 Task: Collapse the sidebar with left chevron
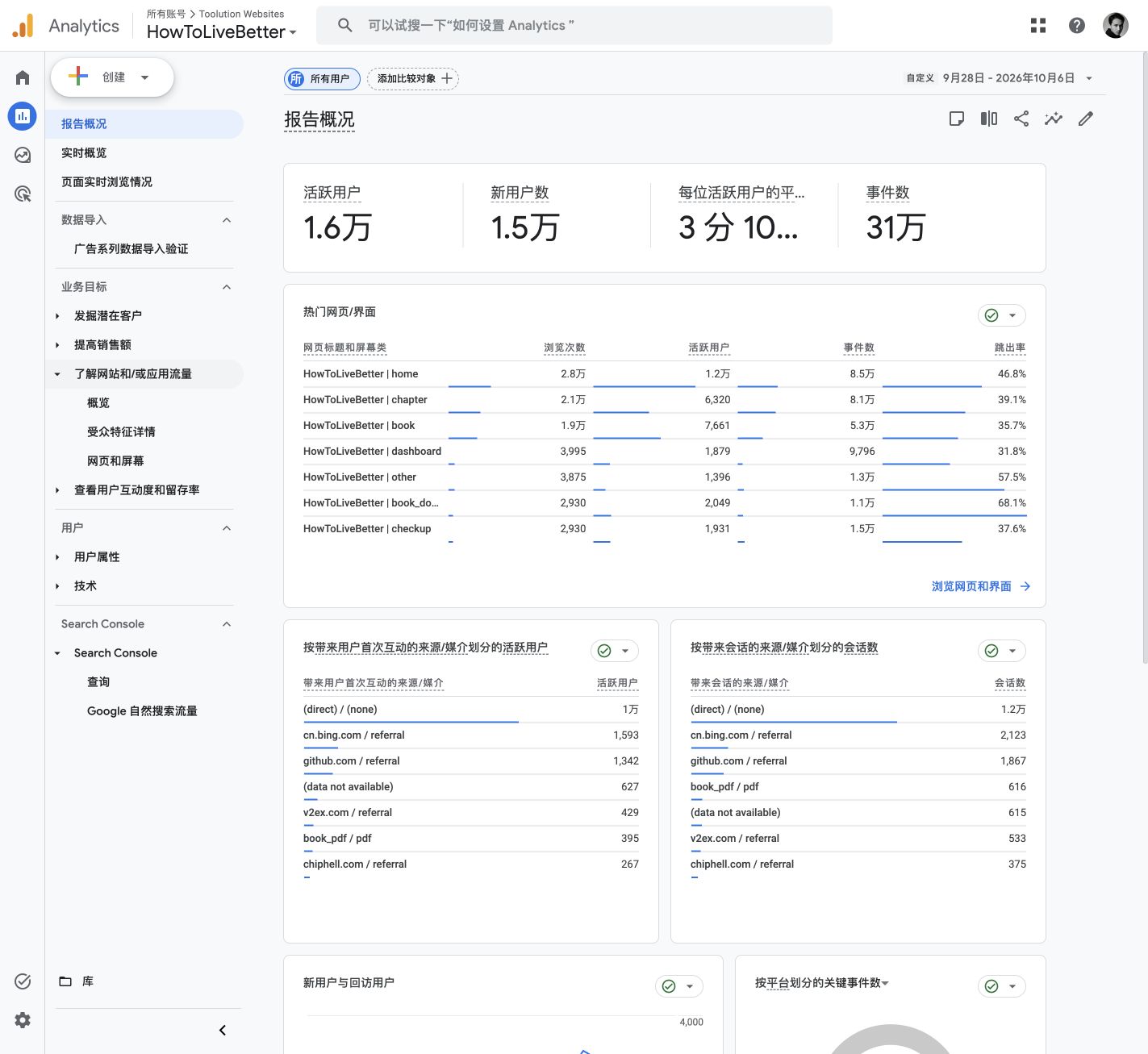(x=223, y=1031)
